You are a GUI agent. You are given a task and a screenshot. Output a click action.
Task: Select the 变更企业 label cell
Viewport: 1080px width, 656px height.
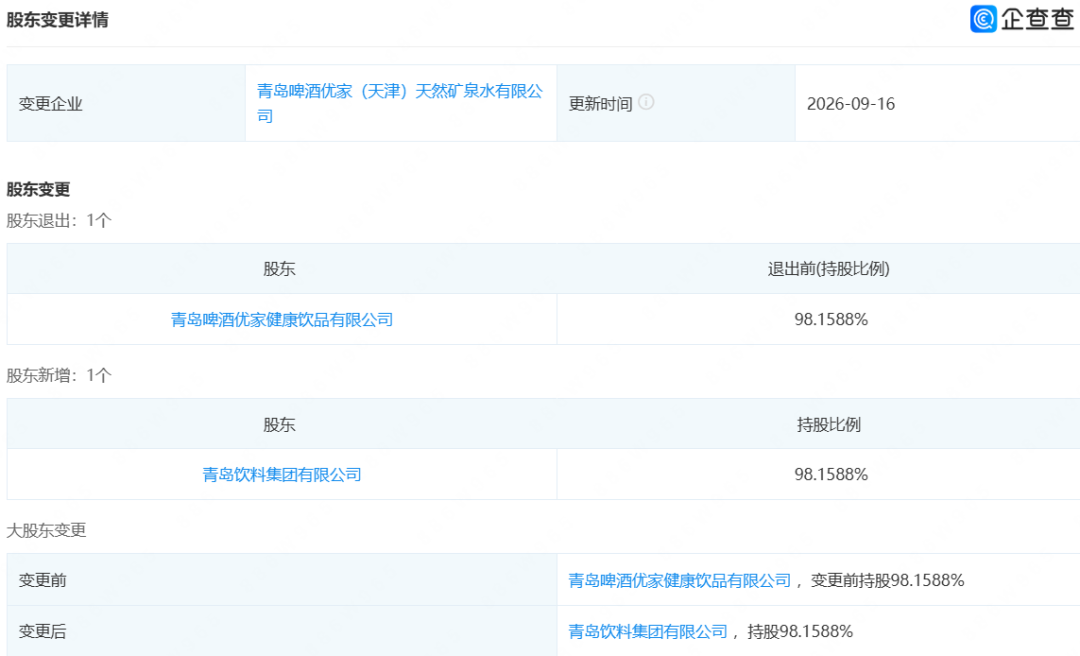[126, 103]
